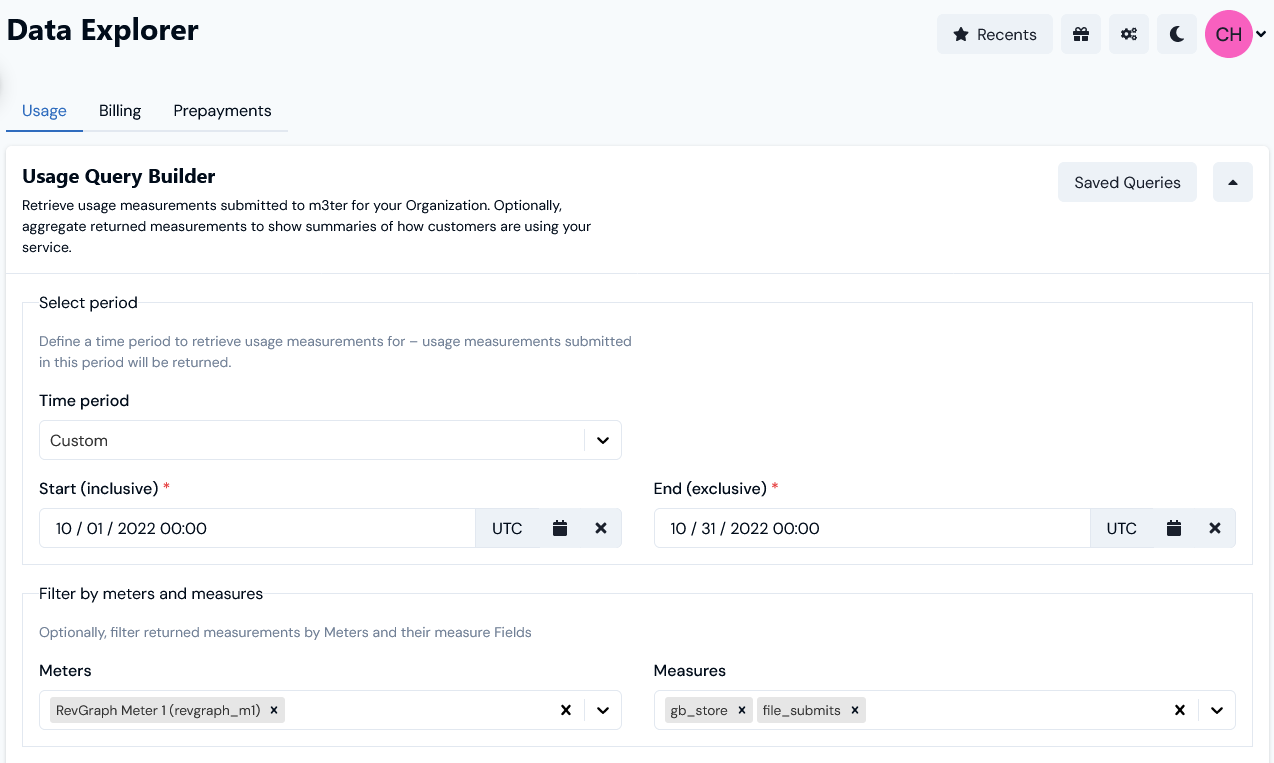View Recents
The image size is (1274, 763).
coord(994,34)
